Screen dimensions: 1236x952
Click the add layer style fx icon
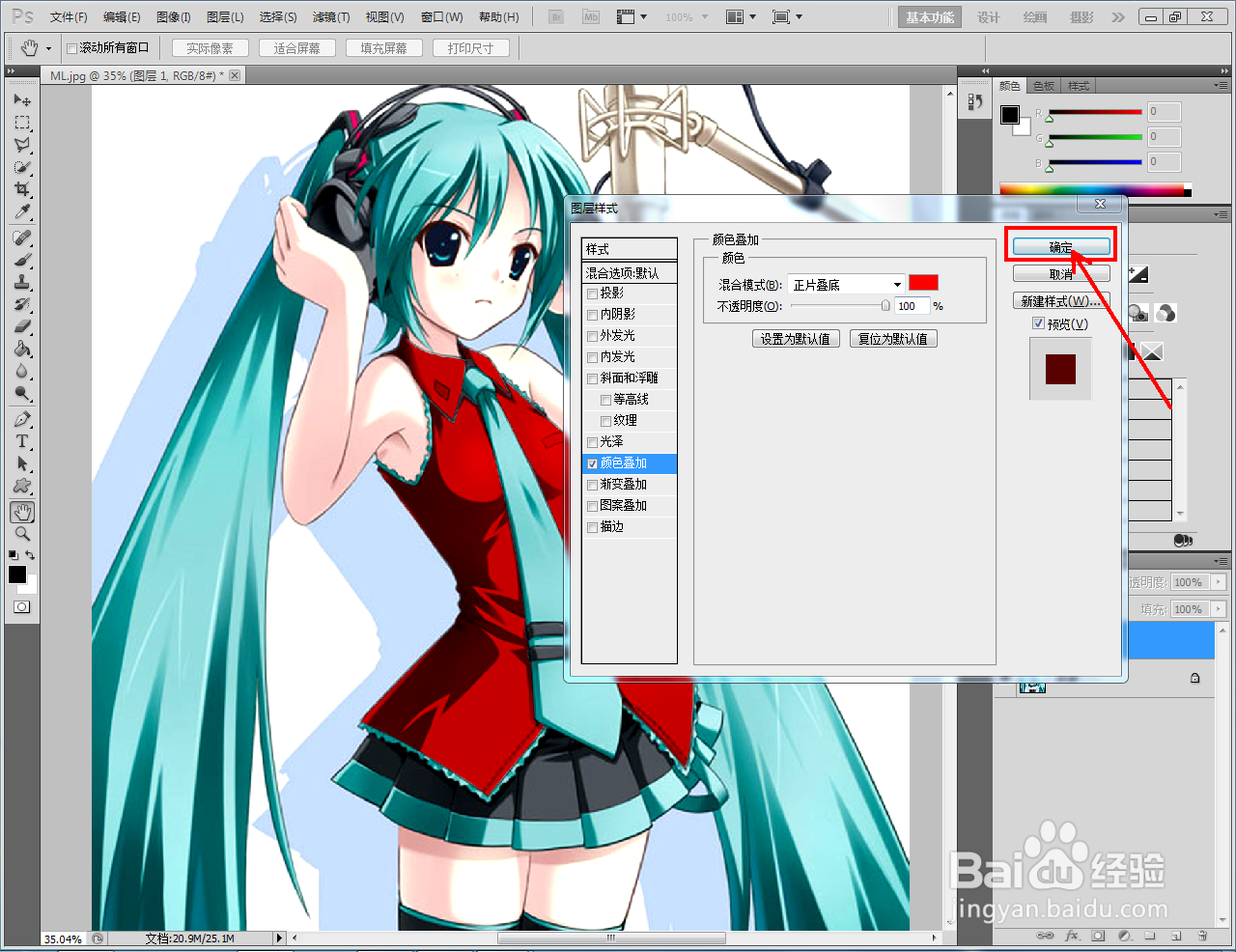click(1072, 936)
